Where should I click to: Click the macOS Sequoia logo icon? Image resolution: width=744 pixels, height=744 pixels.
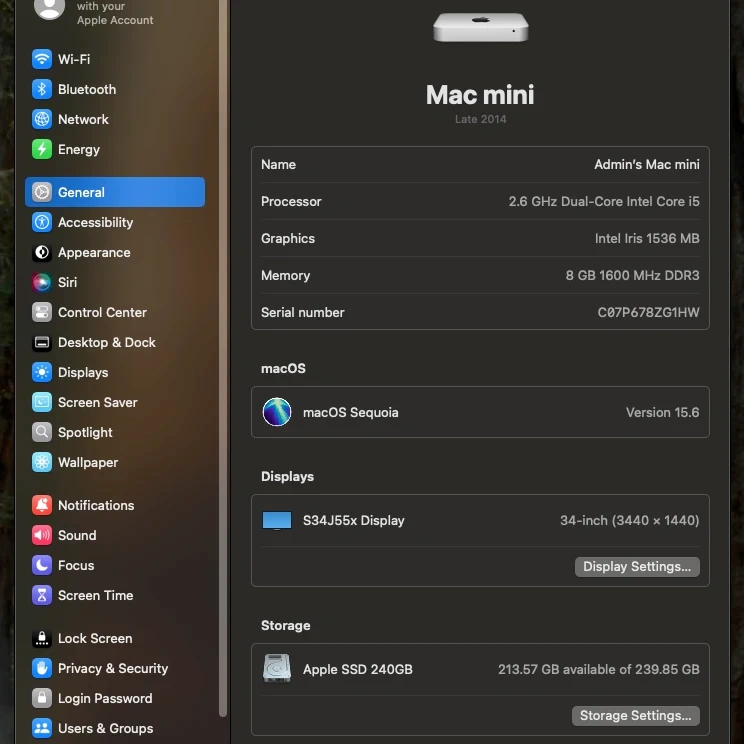tap(277, 412)
